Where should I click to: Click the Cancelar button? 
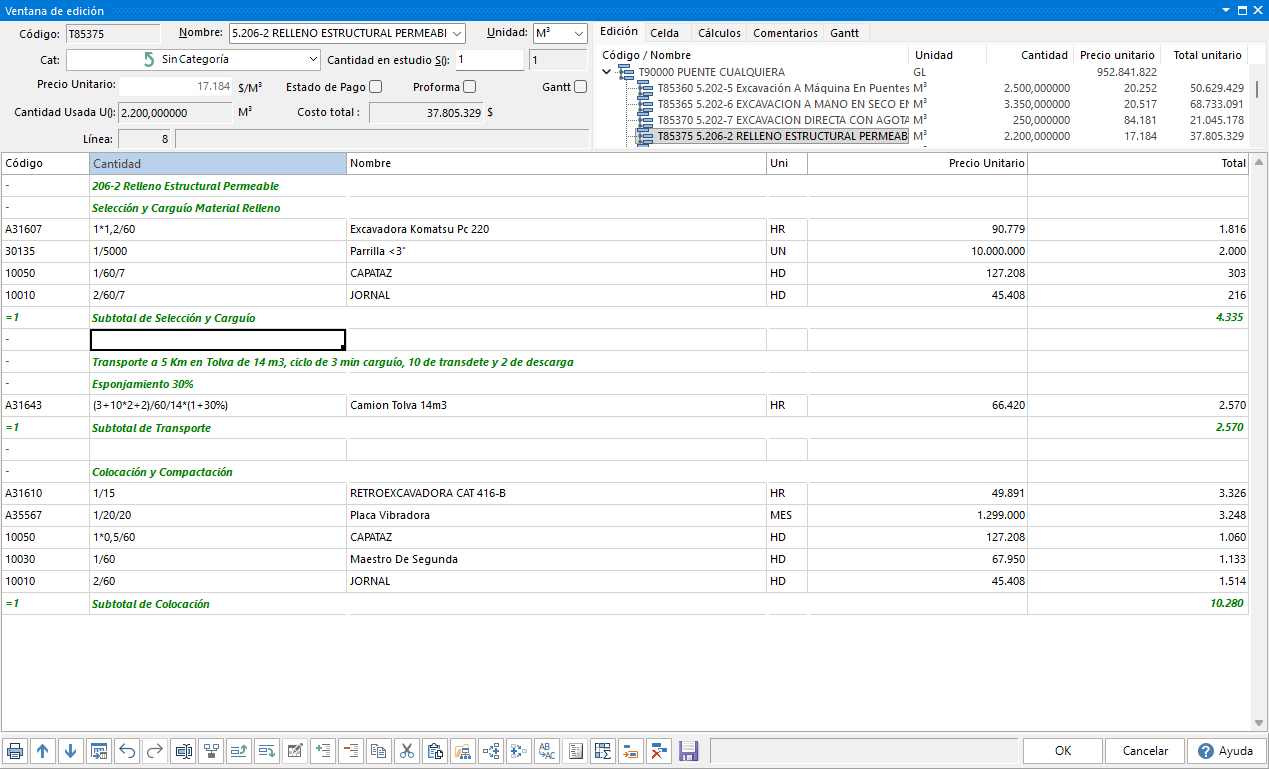coord(1145,751)
